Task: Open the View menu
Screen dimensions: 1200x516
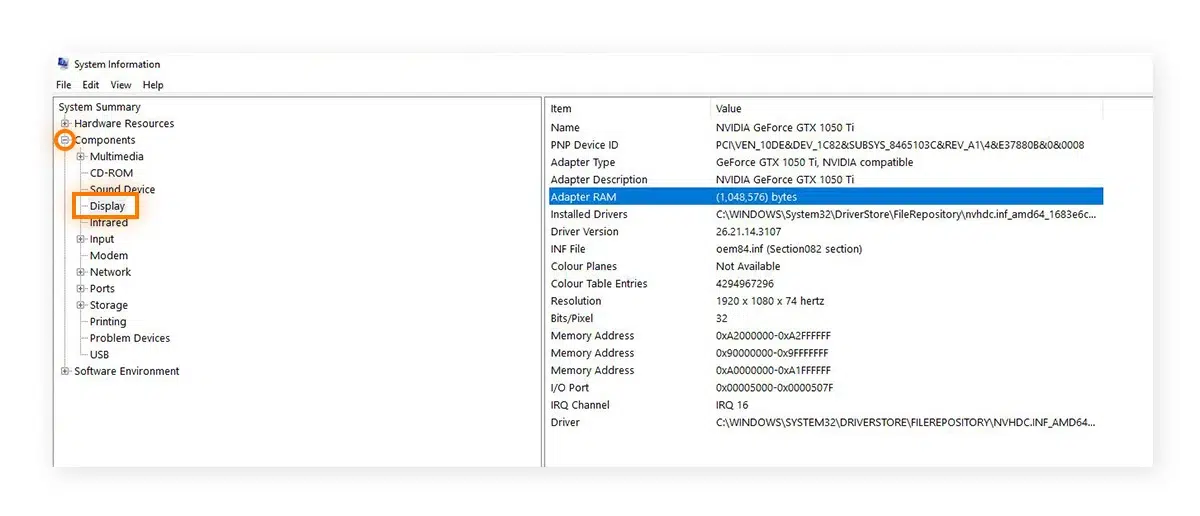Action: [121, 85]
